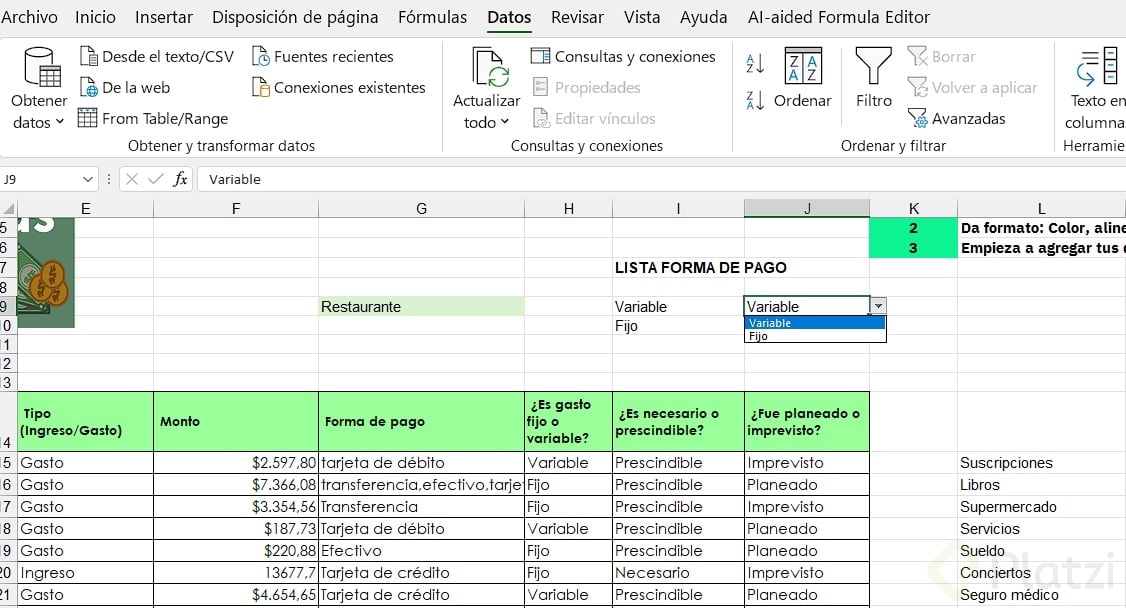Click Consultas y conexiones button
The image size is (1126, 608).
point(623,57)
